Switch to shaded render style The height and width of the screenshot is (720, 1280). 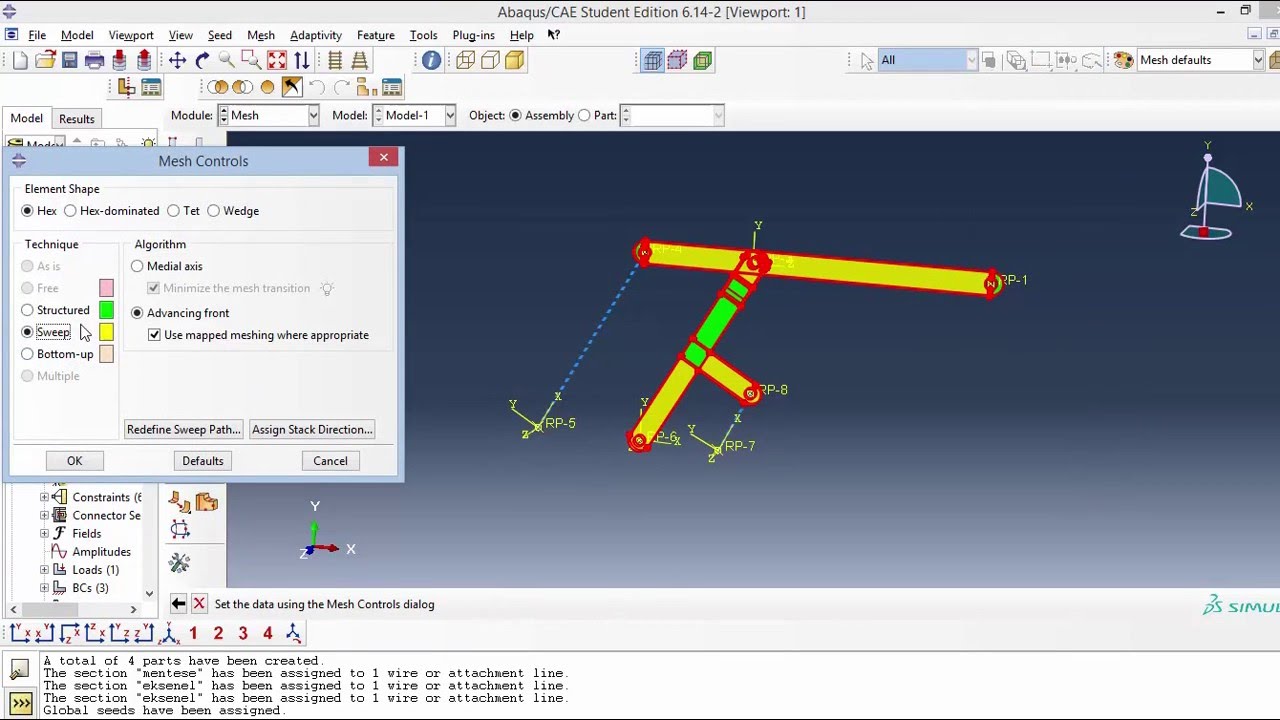point(514,60)
